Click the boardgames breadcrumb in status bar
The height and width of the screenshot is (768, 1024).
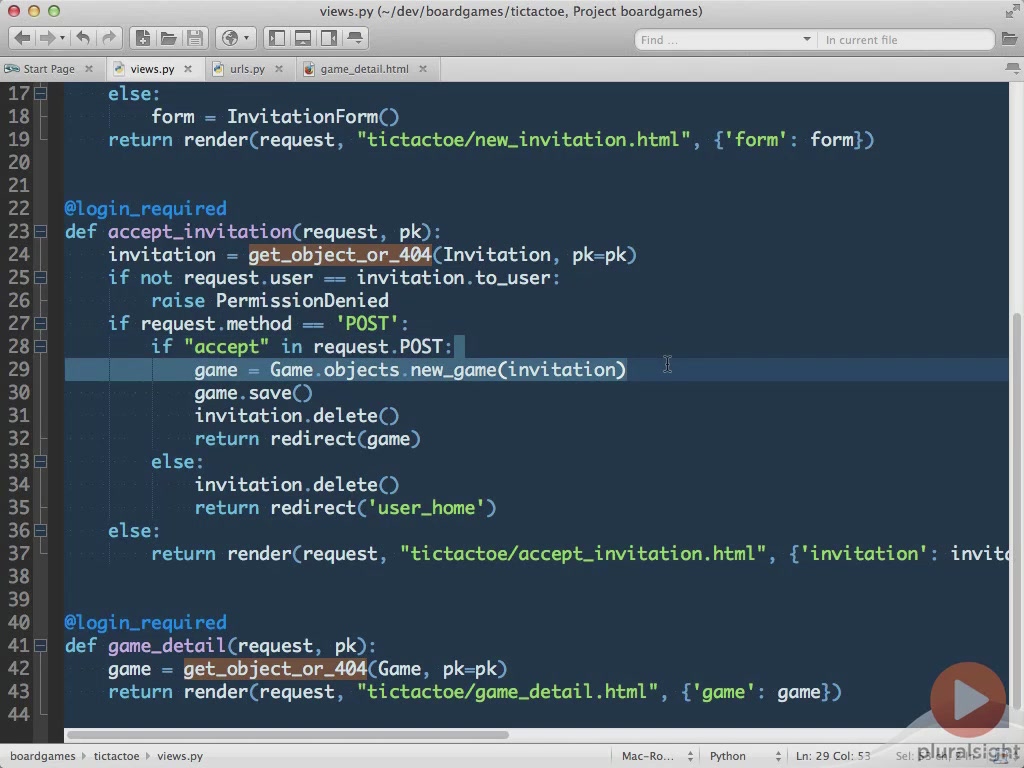click(x=43, y=756)
